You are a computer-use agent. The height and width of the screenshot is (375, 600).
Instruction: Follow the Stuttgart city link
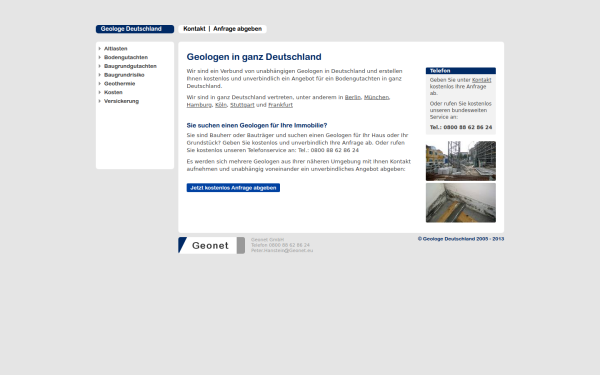[242, 105]
